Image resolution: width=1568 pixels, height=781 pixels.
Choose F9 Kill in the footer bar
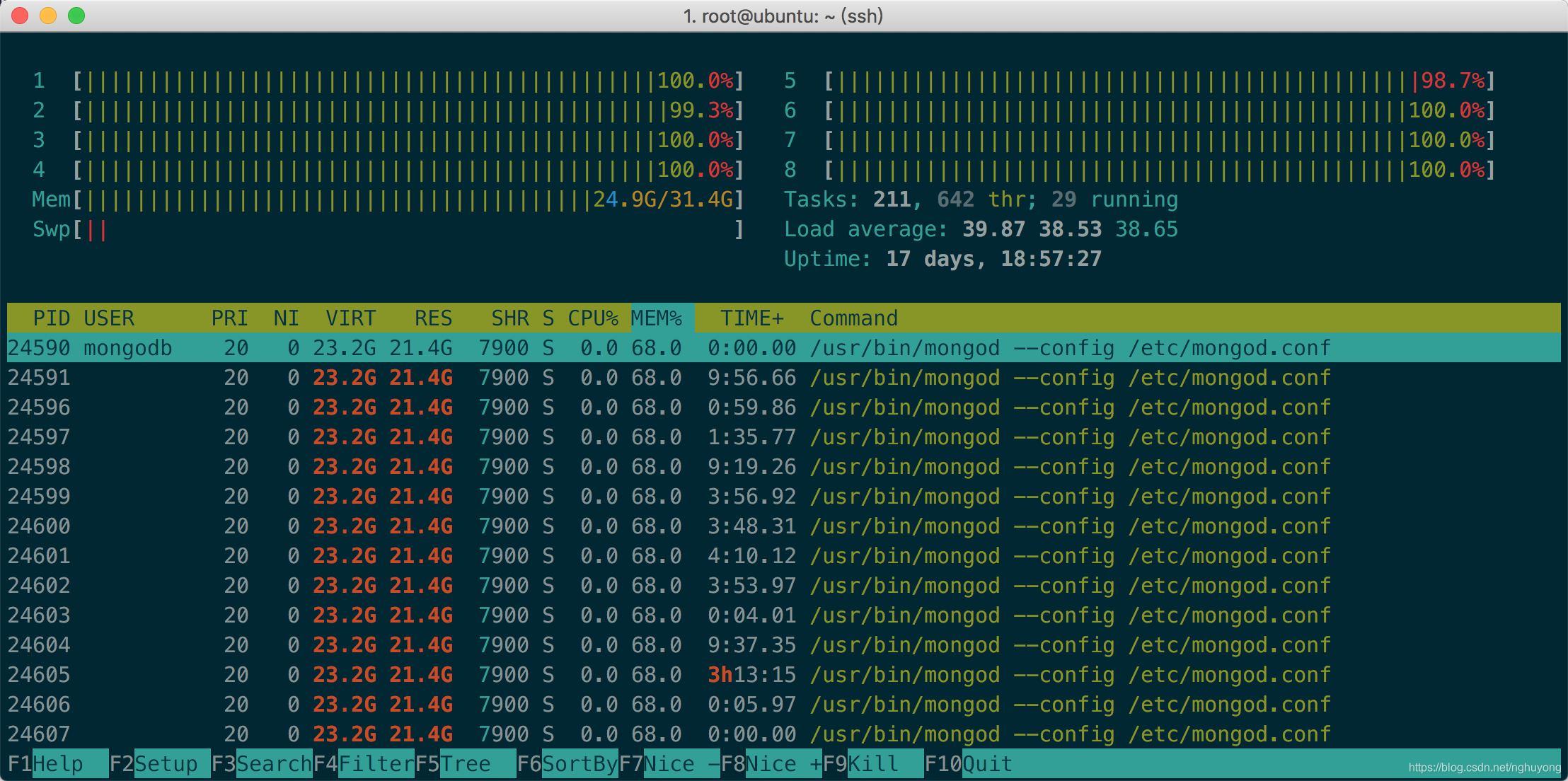coord(872,764)
